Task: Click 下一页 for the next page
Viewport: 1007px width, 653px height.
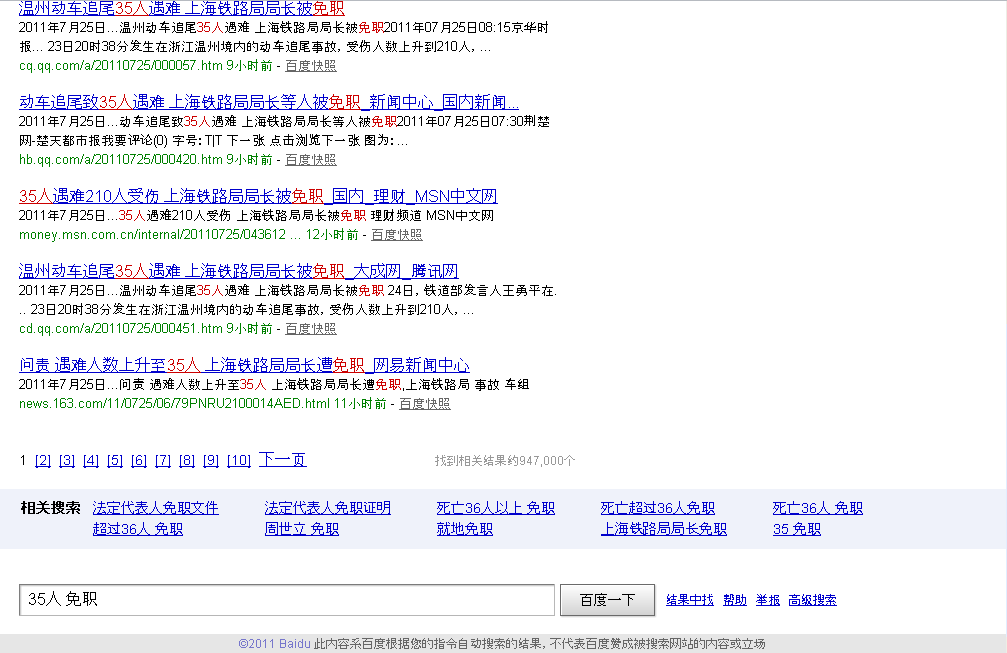Action: (x=283, y=460)
